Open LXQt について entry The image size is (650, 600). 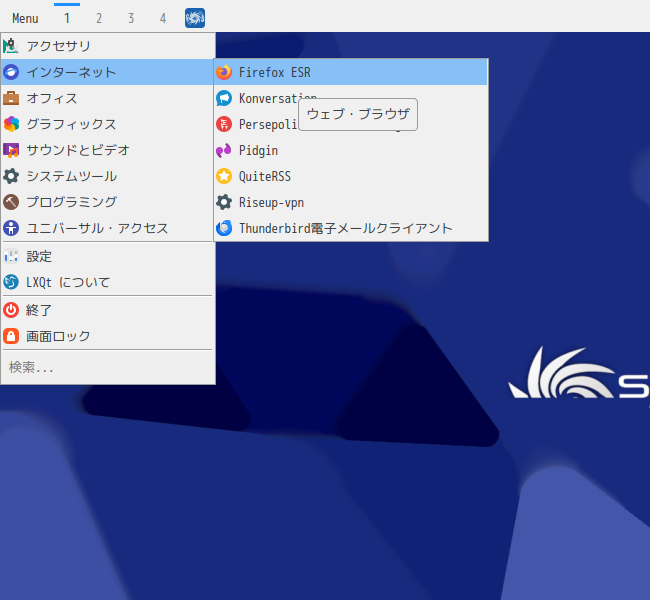pyautogui.click(x=107, y=282)
